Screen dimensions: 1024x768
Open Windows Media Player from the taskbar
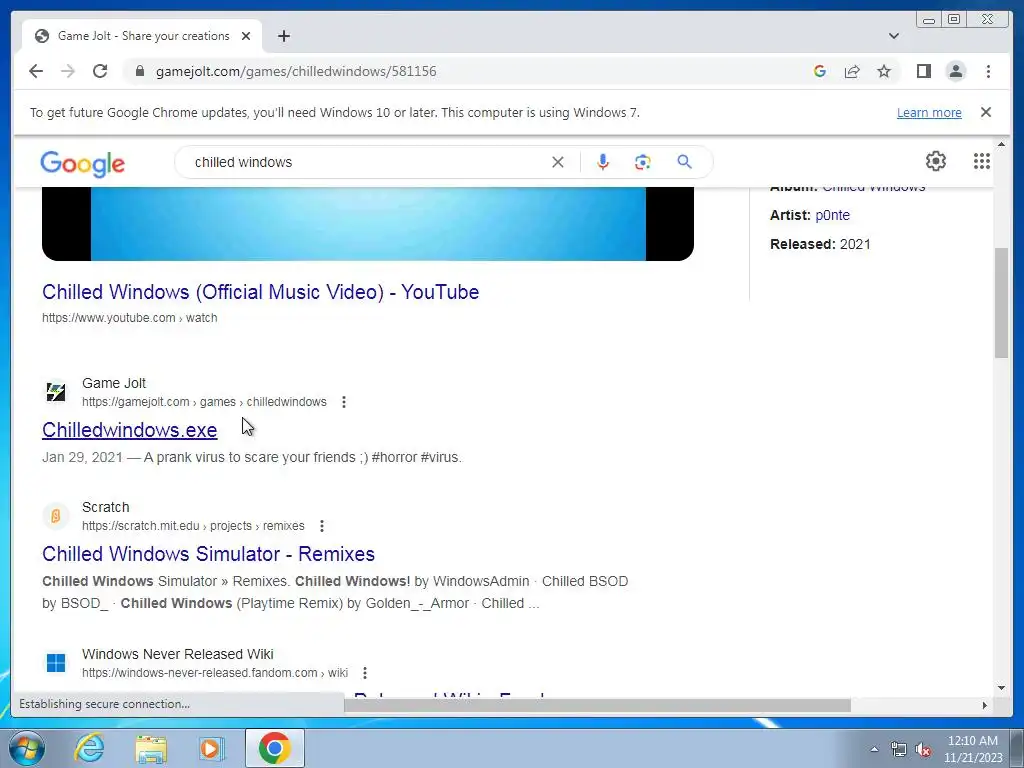(x=211, y=748)
